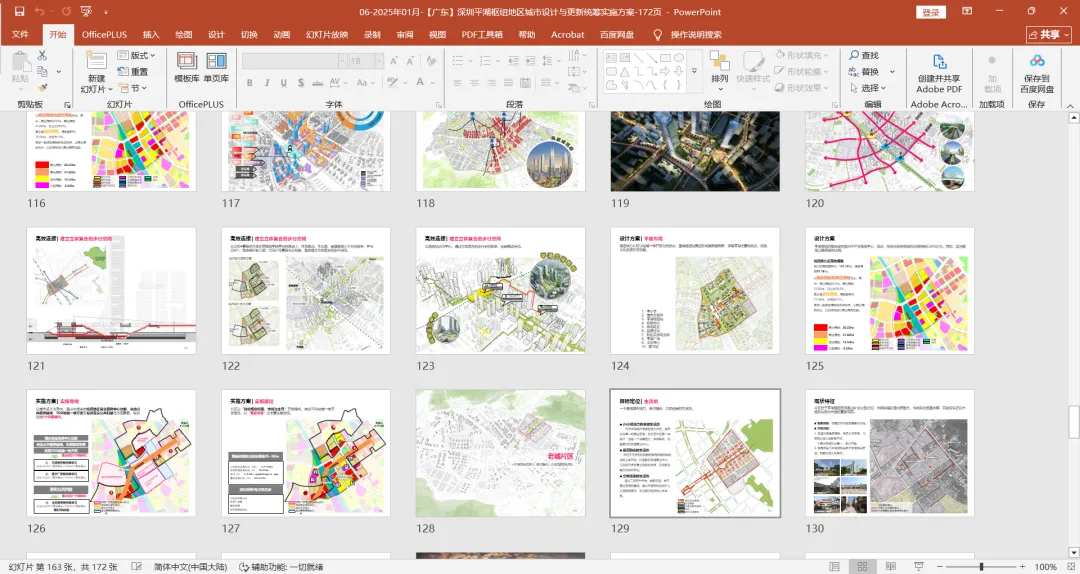Toggle Strikethrough abc text formatting
Viewport: 1080px width, 574px height.
coord(318,83)
